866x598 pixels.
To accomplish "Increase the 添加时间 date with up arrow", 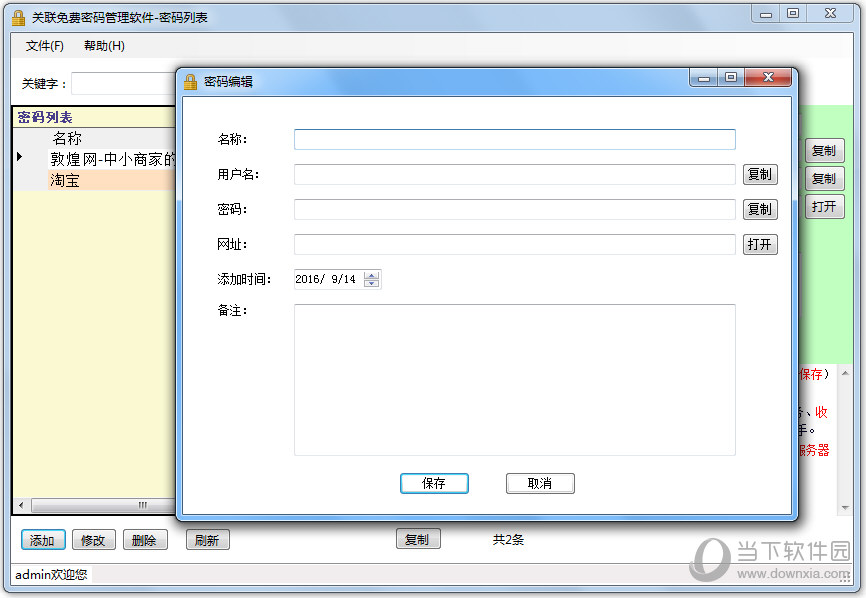I will click(x=372, y=275).
